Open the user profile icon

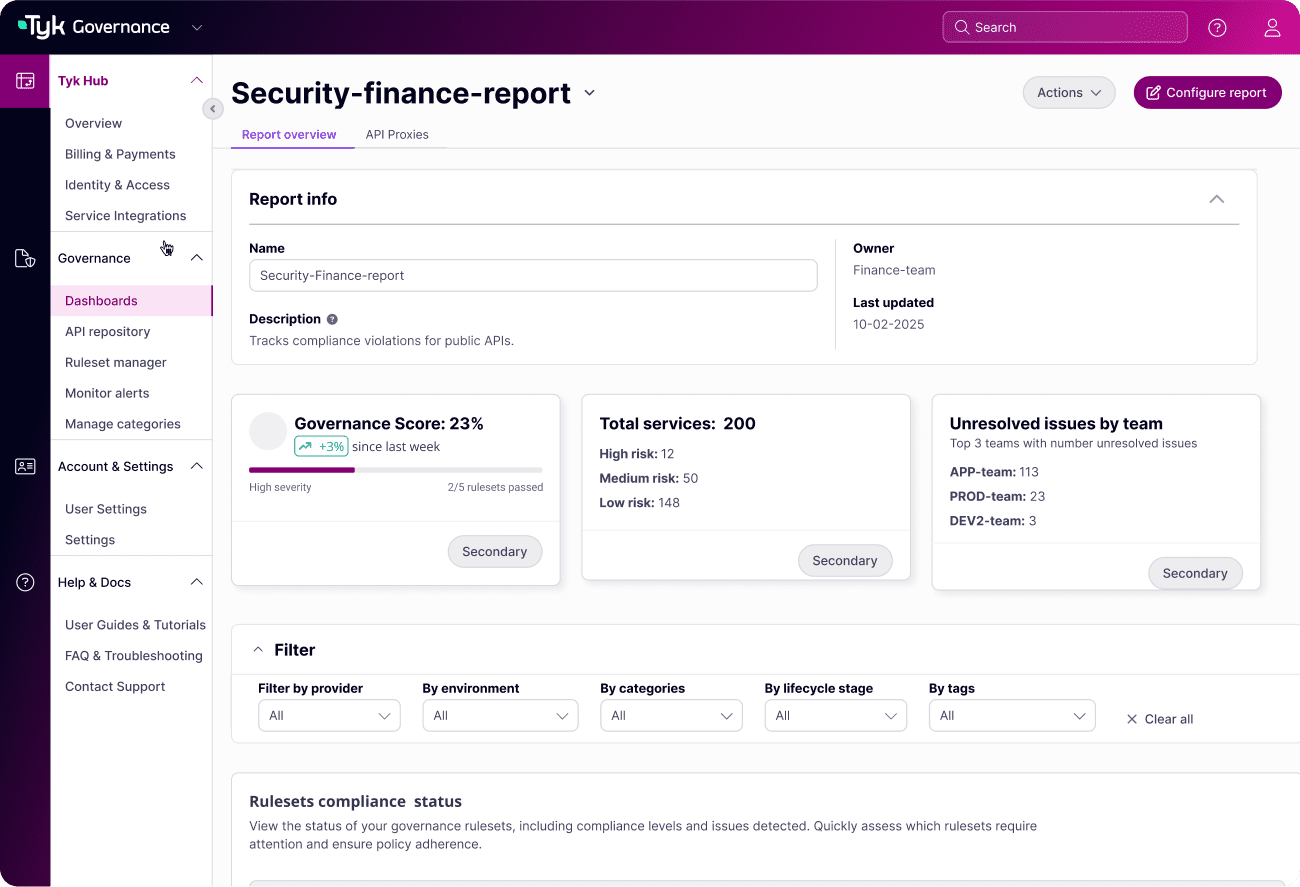[1272, 28]
